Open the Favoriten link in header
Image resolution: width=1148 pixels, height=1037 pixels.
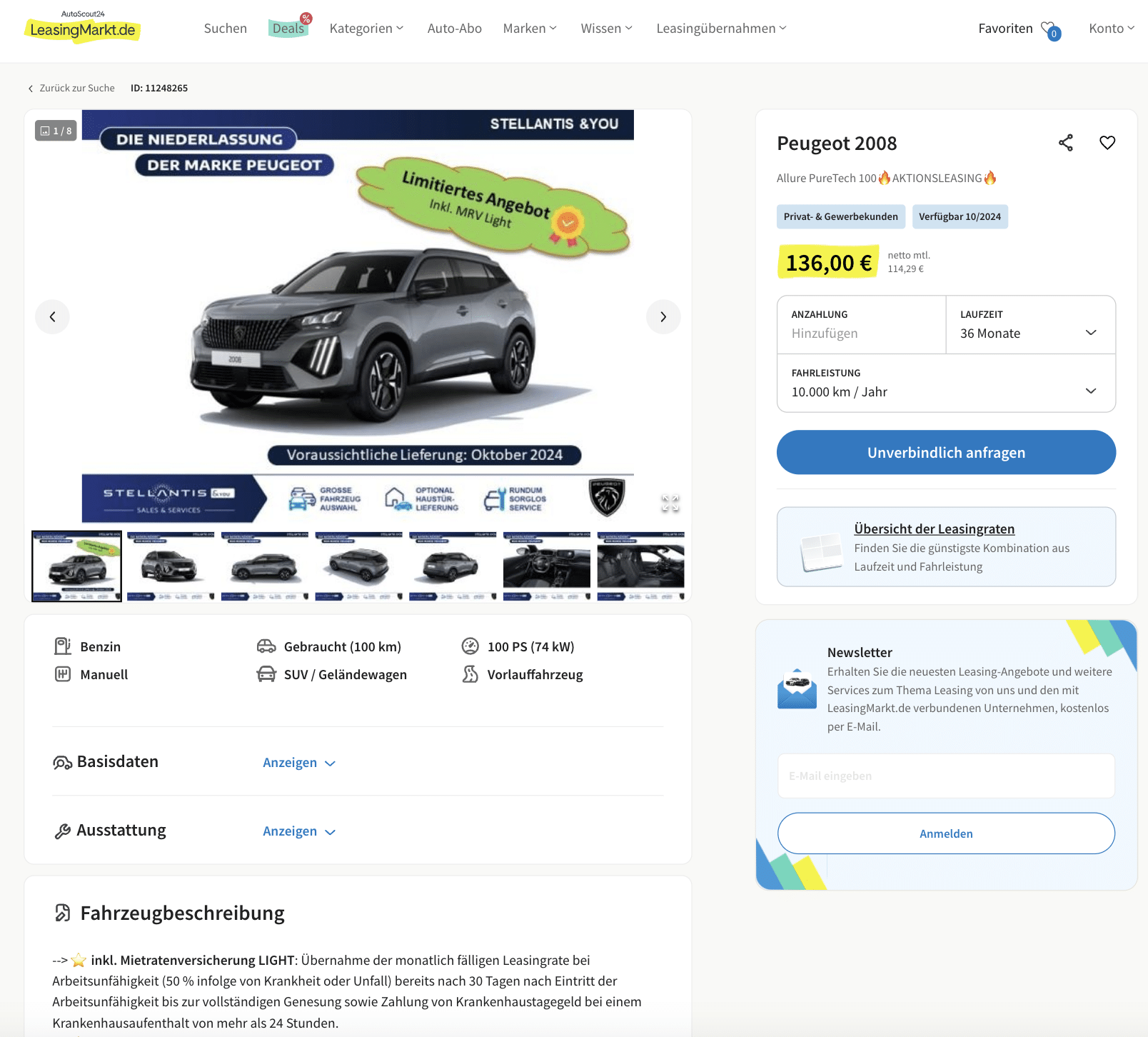1005,29
